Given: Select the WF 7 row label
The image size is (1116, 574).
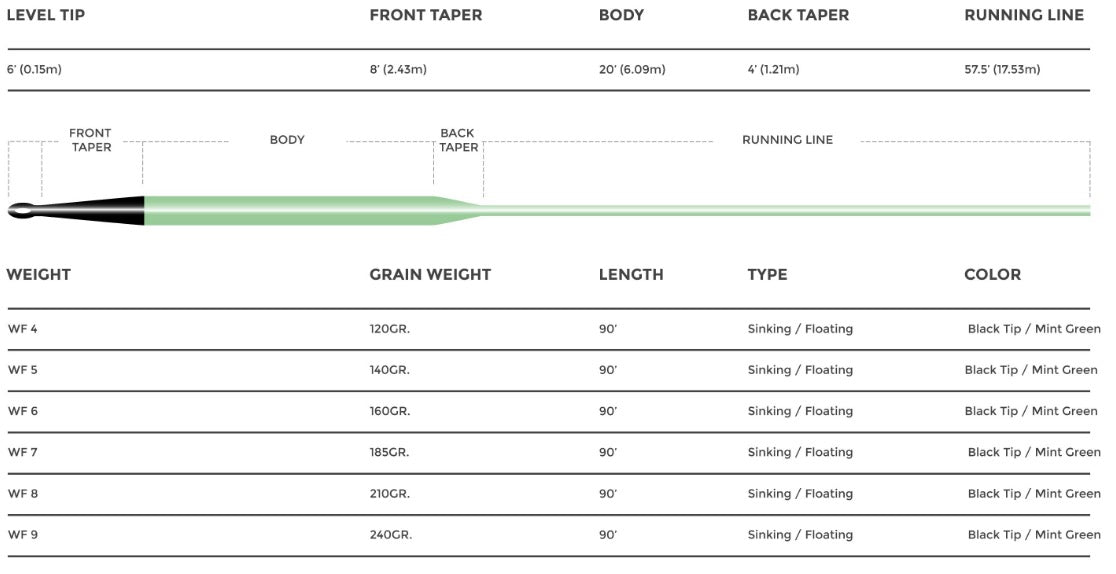Looking at the screenshot, I should 23,452.
